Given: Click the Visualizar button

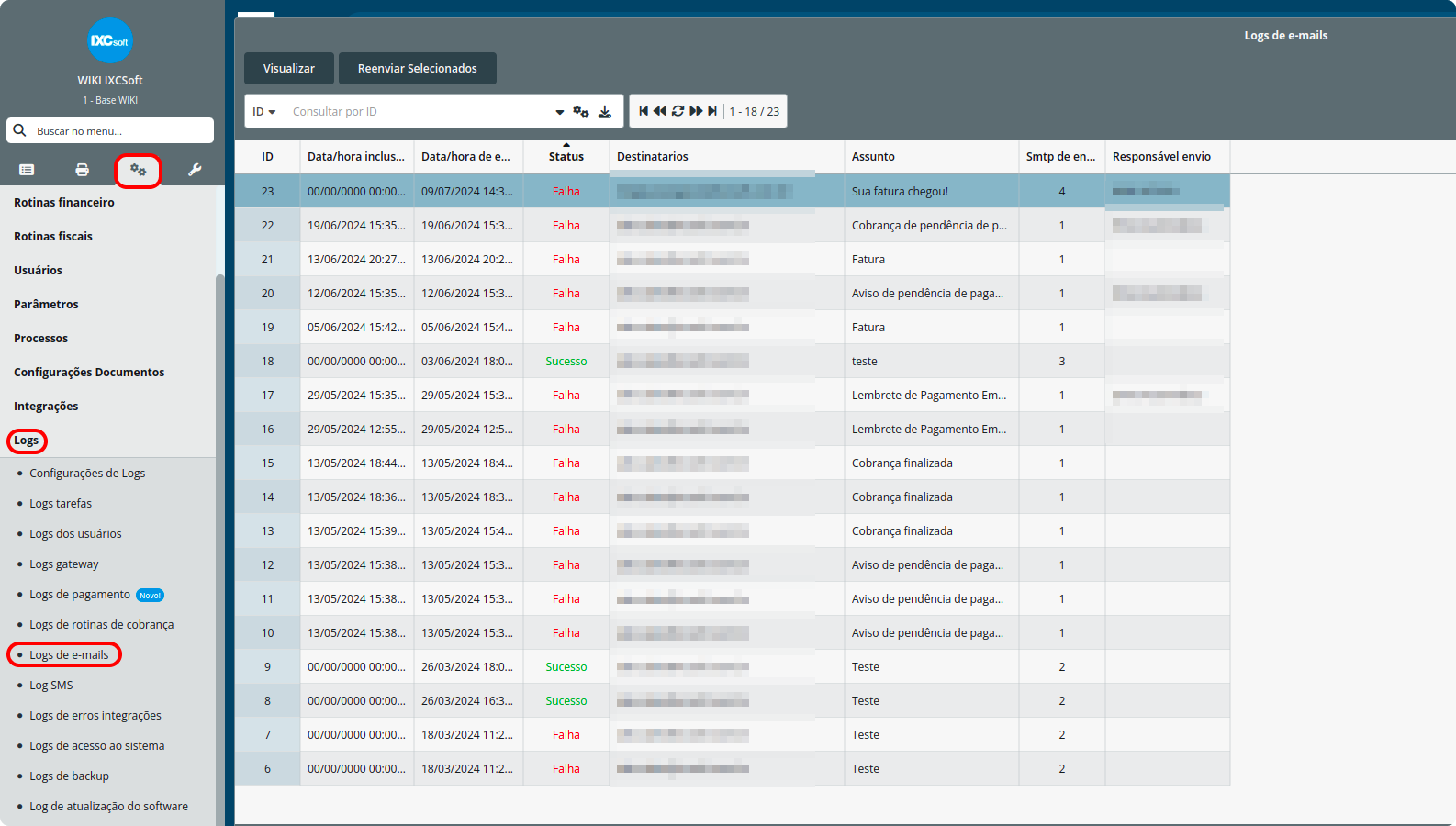Looking at the screenshot, I should point(289,69).
